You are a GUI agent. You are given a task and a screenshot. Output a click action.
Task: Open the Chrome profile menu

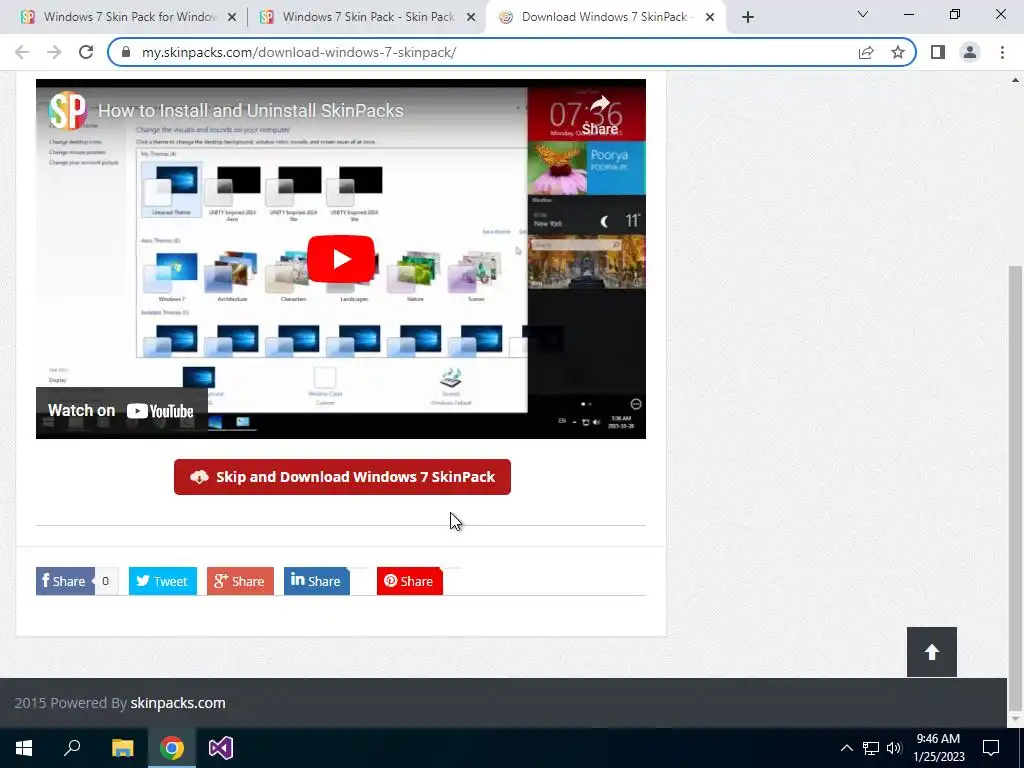tap(970, 52)
